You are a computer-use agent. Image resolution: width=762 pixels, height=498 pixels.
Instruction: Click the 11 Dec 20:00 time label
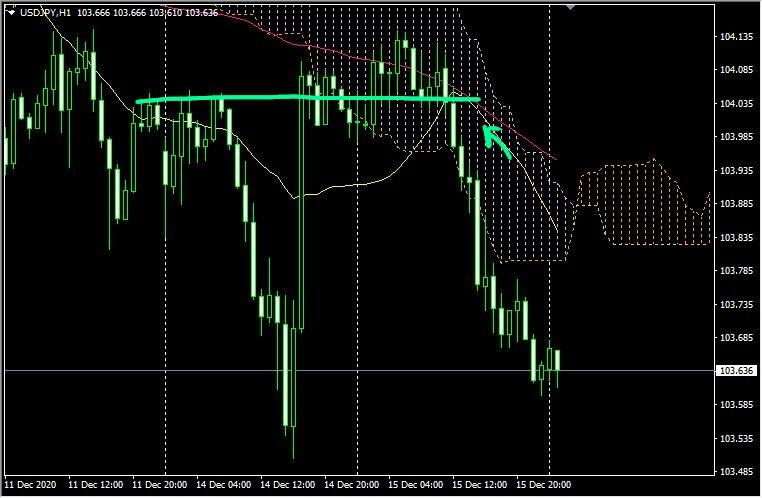tap(159, 484)
